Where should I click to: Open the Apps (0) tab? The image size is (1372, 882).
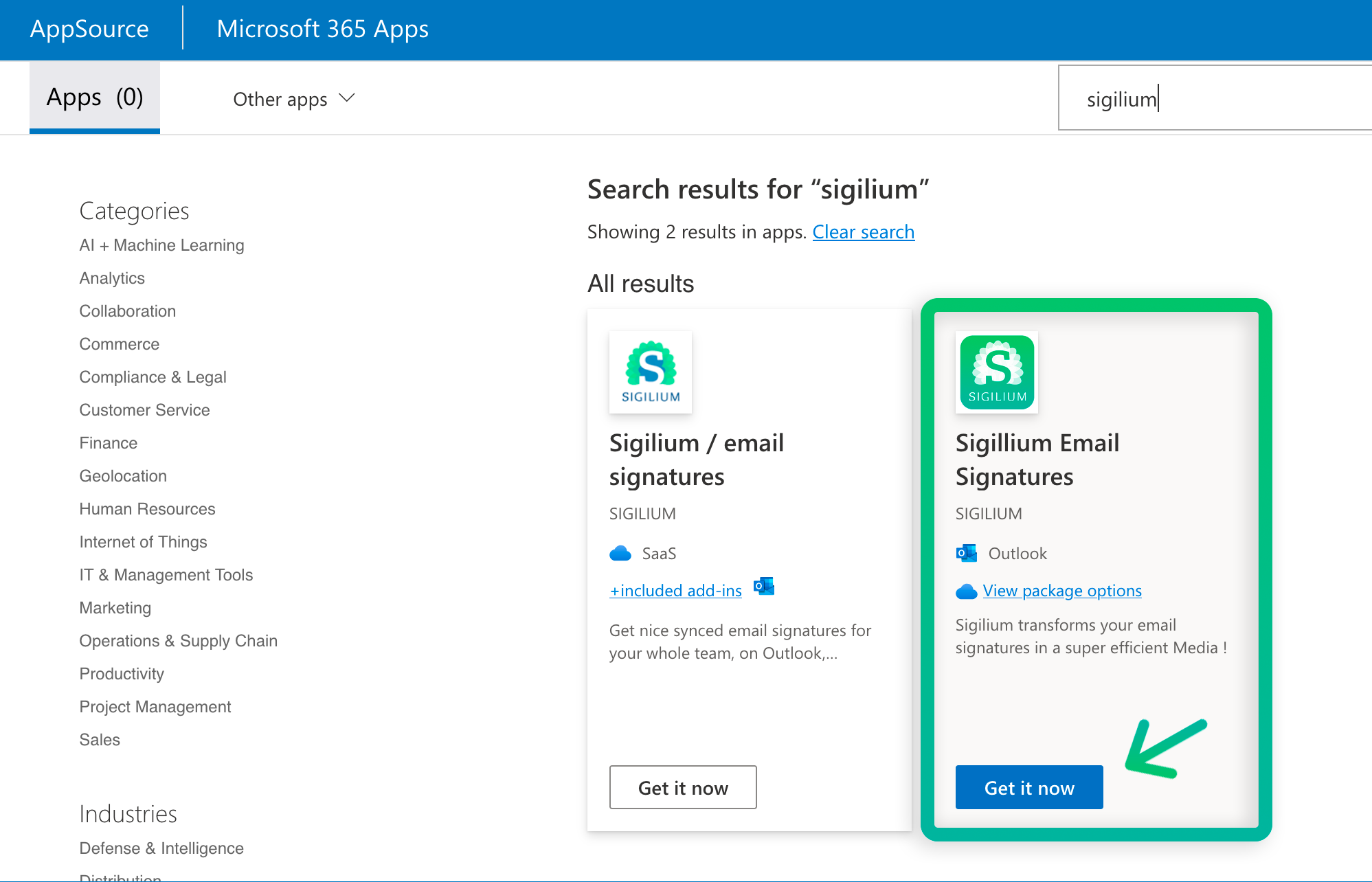95,98
